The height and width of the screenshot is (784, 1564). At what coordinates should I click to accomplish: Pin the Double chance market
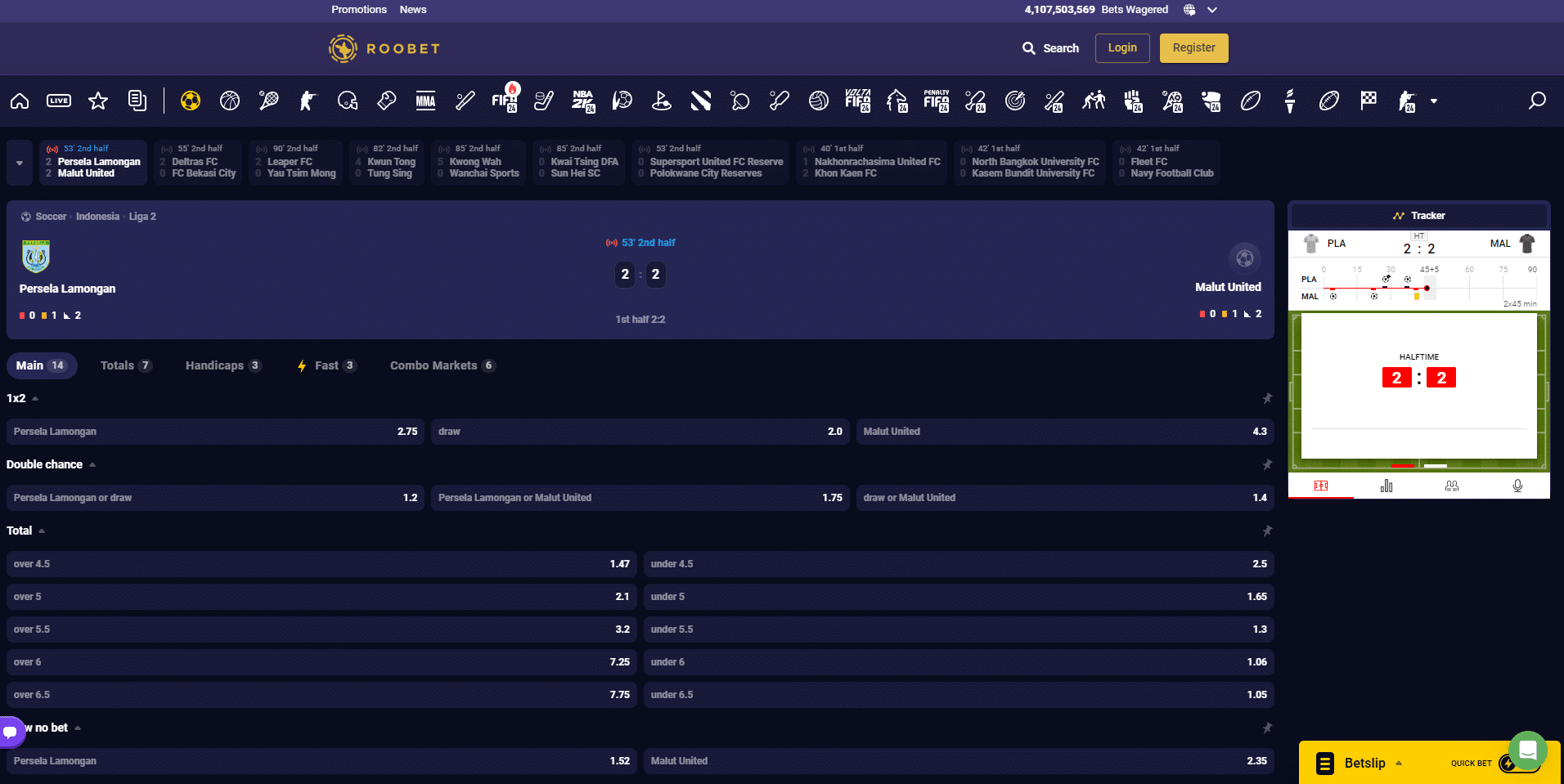click(x=1267, y=465)
